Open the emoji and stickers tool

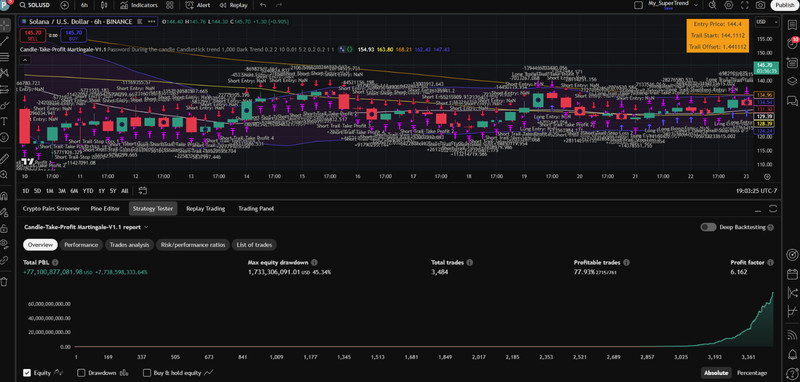[5, 137]
